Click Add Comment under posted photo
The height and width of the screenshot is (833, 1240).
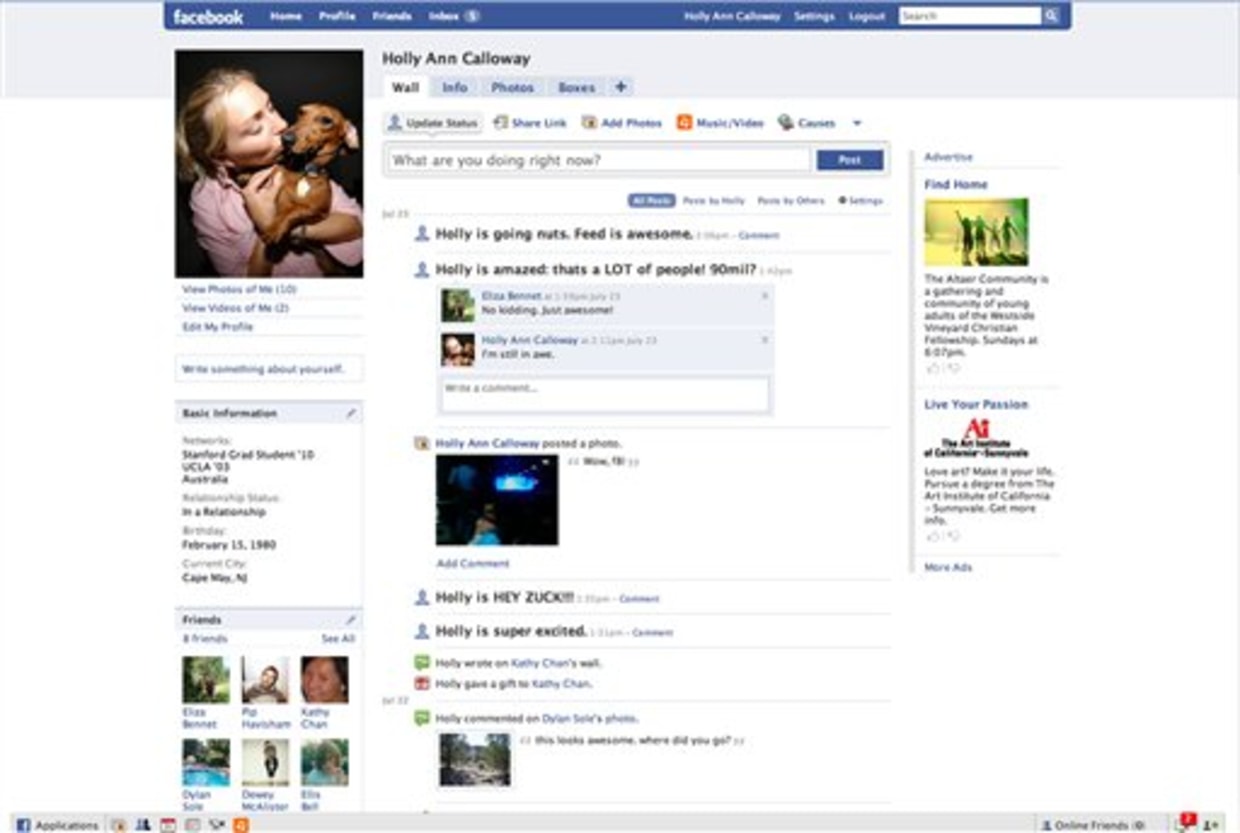coord(473,563)
